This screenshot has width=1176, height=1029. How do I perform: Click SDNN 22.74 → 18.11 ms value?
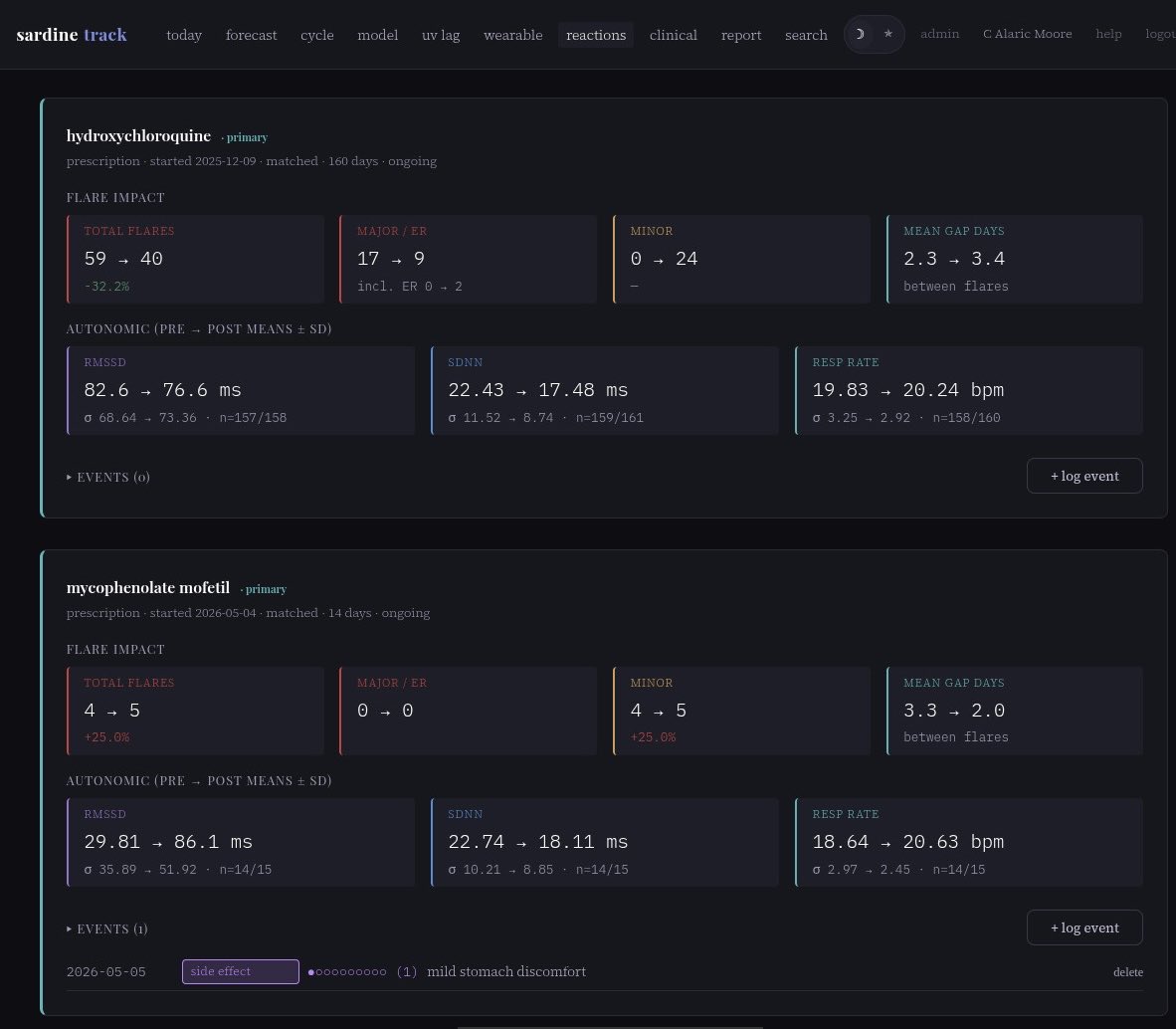point(537,842)
